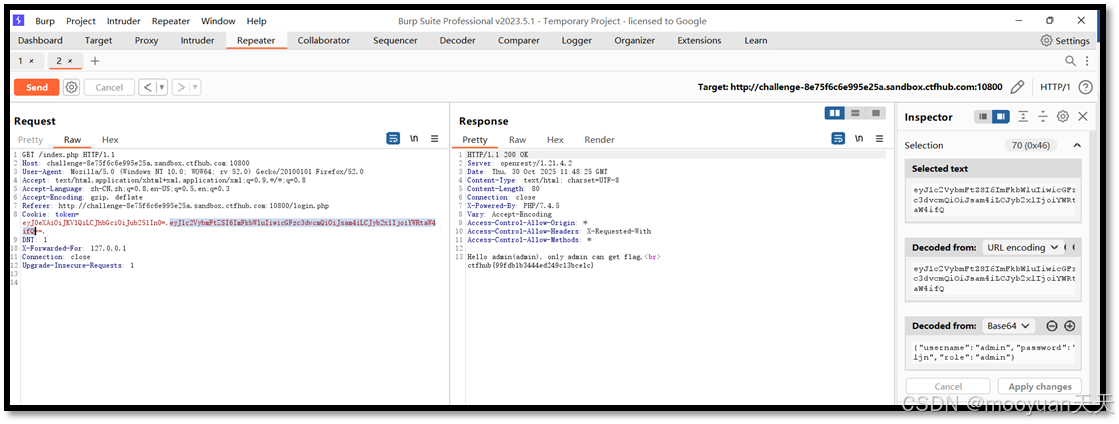Screen dimensions: 1119x424
Task: Open the Base64 decode dropdown
Action: click(x=1008, y=325)
